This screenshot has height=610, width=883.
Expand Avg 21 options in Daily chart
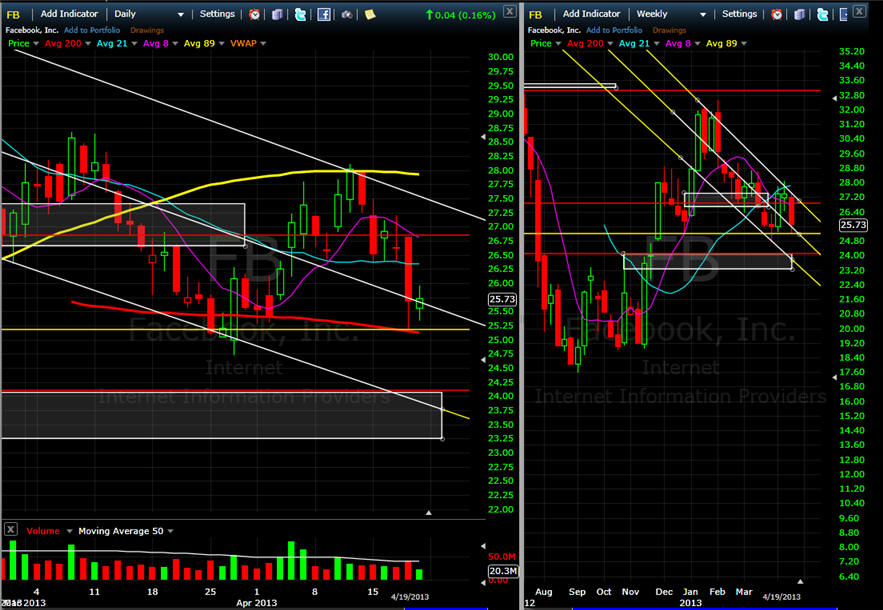pos(134,43)
